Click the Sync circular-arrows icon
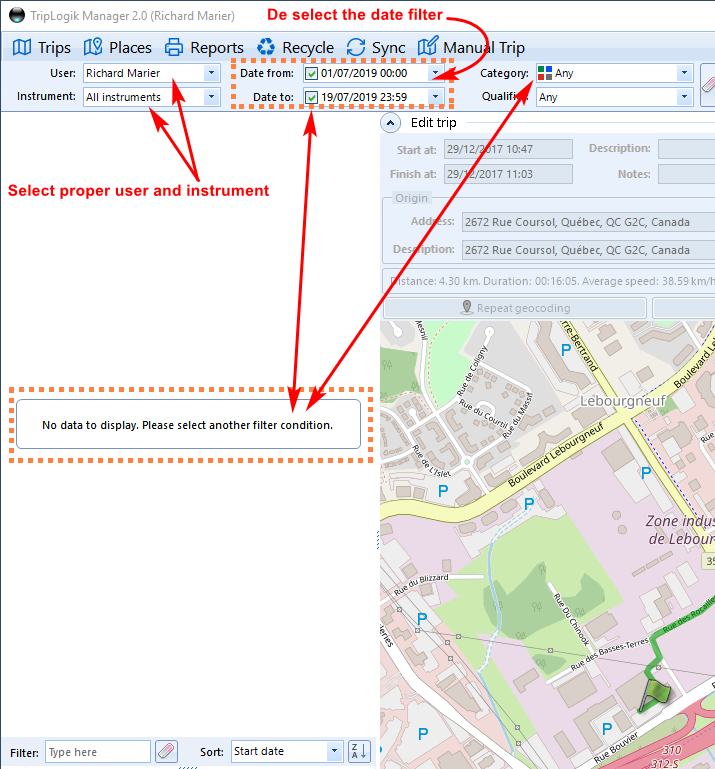 click(356, 48)
